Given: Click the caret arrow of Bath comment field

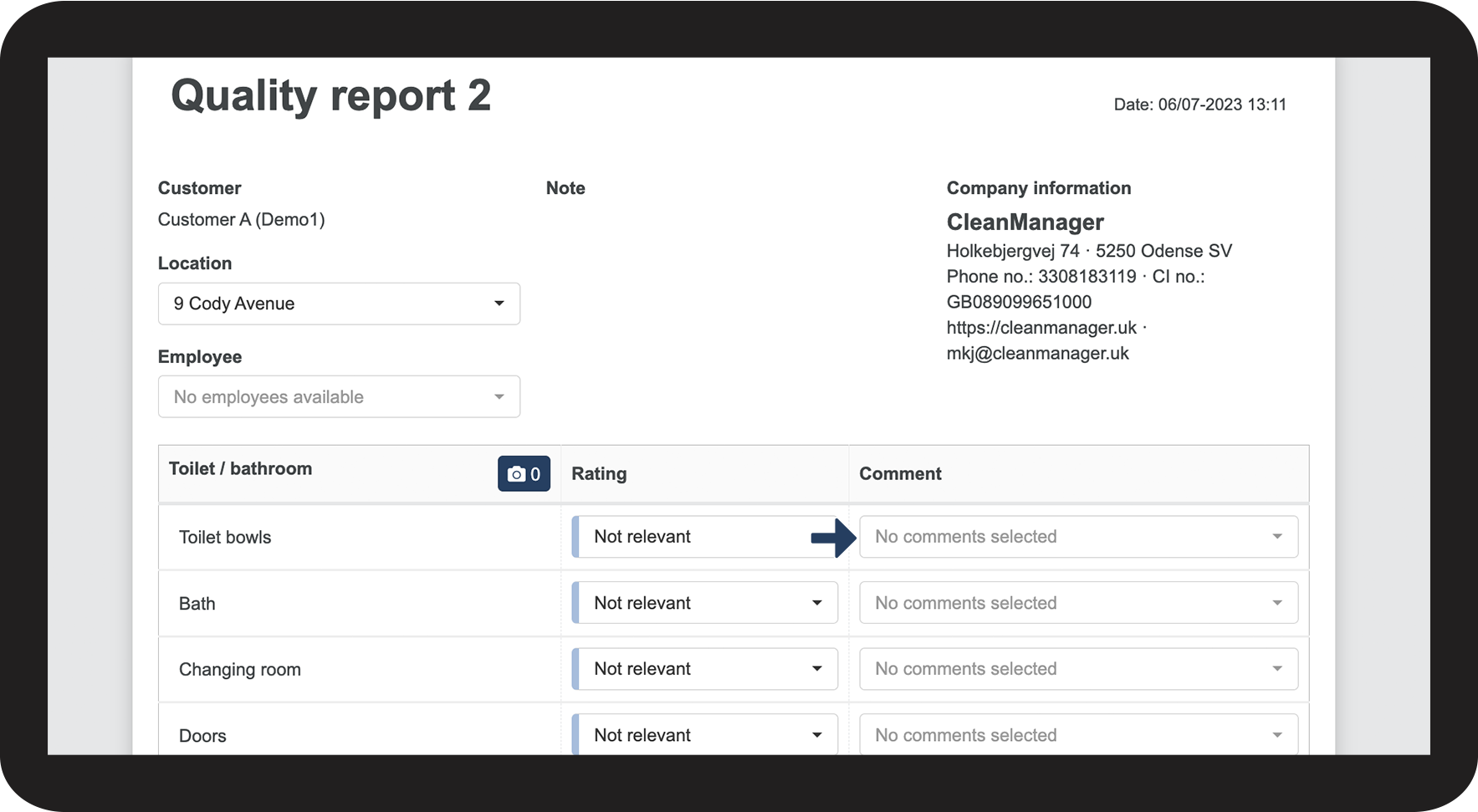Looking at the screenshot, I should 1277,603.
